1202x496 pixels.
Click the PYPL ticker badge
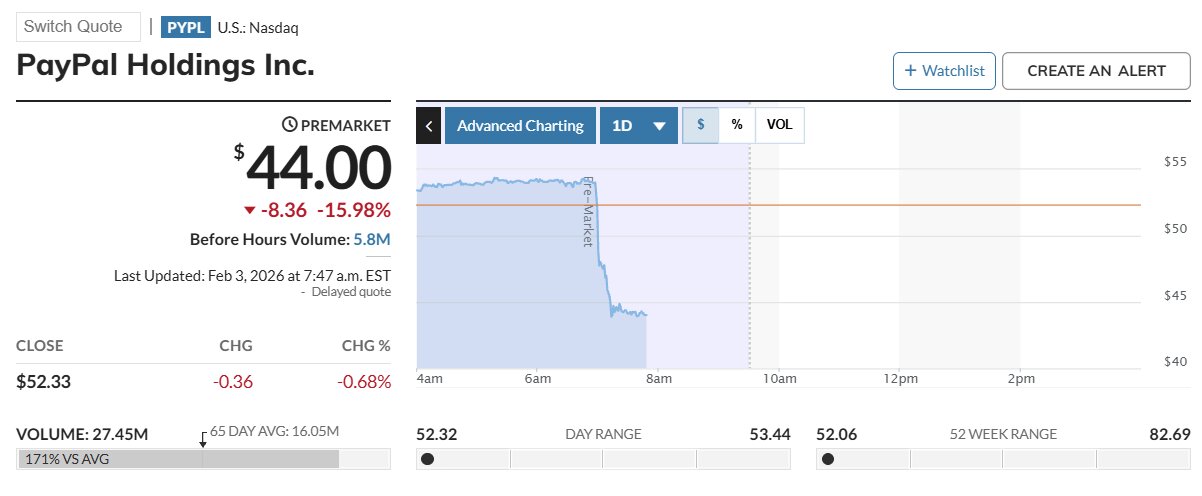[x=185, y=27]
